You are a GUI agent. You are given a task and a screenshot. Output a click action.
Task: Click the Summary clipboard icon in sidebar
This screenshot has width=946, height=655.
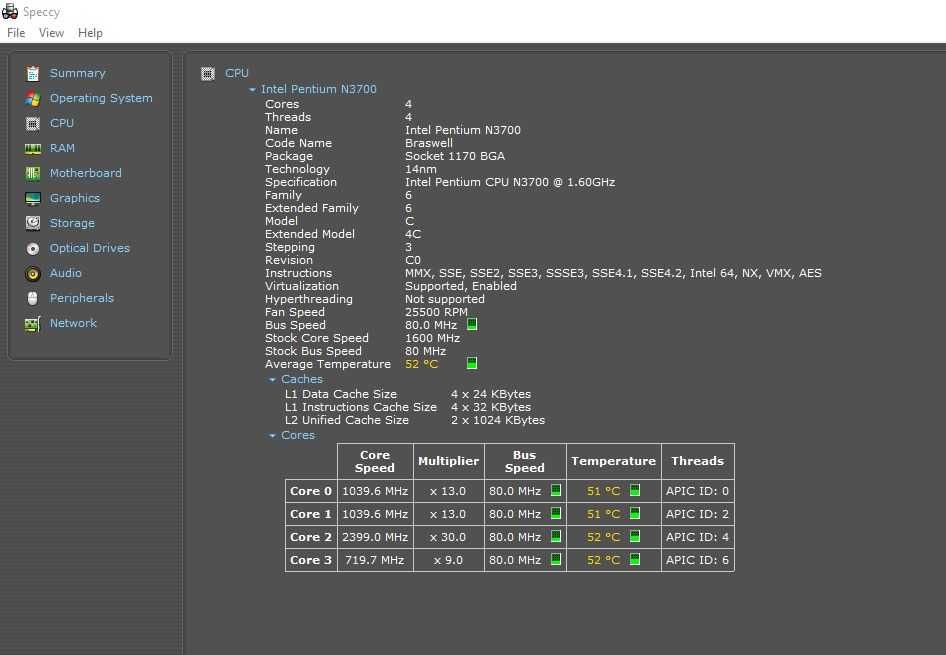coord(33,74)
